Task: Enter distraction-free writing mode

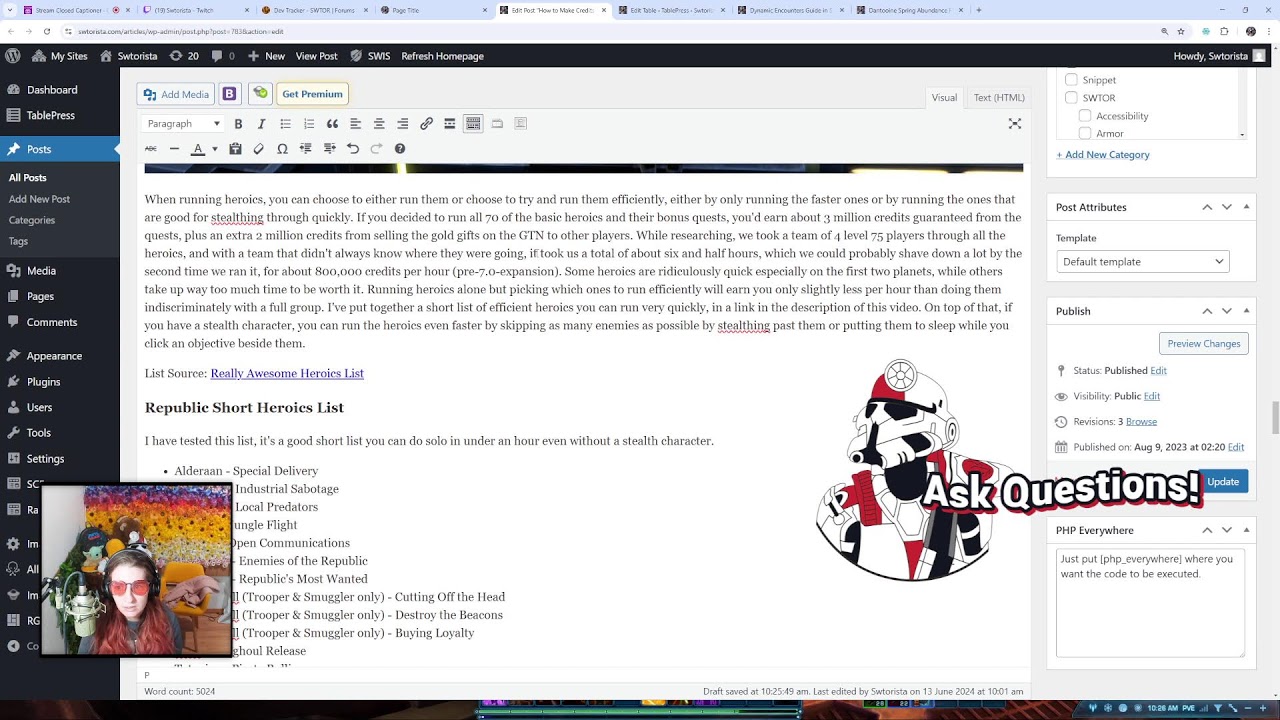Action: 1015,124
